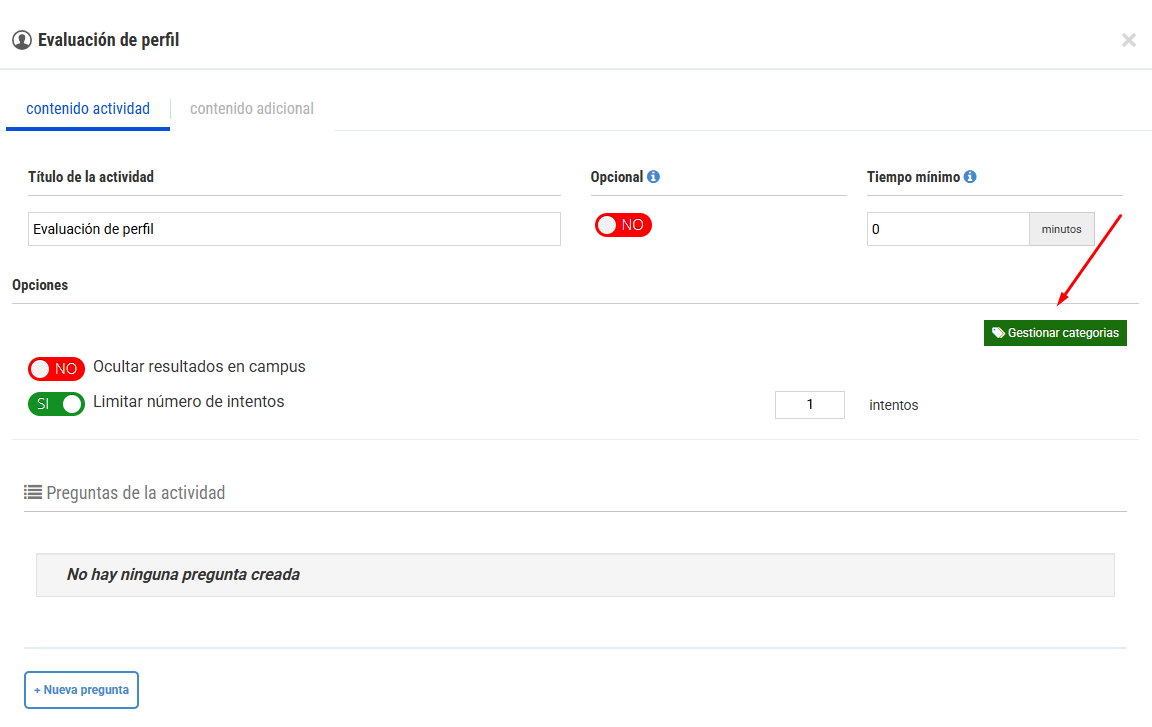Switch to contenido actividad tab
Image resolution: width=1152 pixels, height=727 pixels.
[x=88, y=109]
